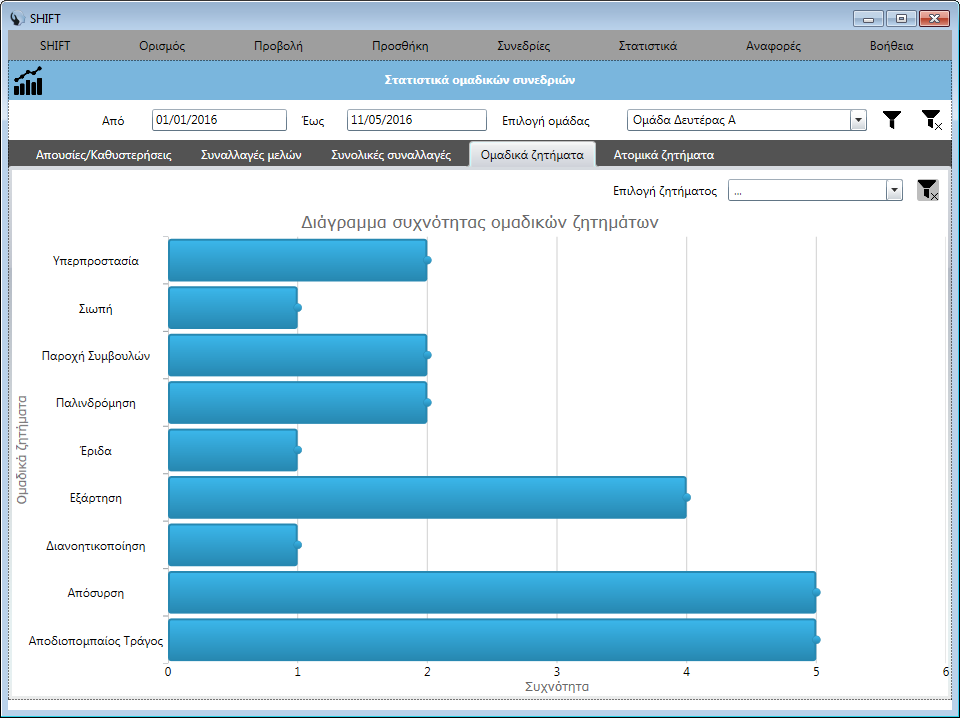Image resolution: width=960 pixels, height=718 pixels.
Task: Click the Παλινδρόμηση bar
Action: click(x=298, y=403)
